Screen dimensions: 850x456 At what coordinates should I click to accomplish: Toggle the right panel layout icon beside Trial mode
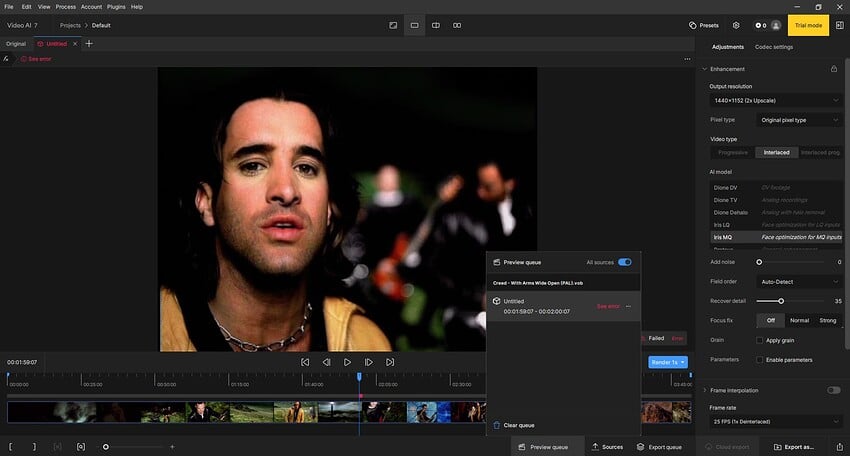pyautogui.click(x=840, y=25)
